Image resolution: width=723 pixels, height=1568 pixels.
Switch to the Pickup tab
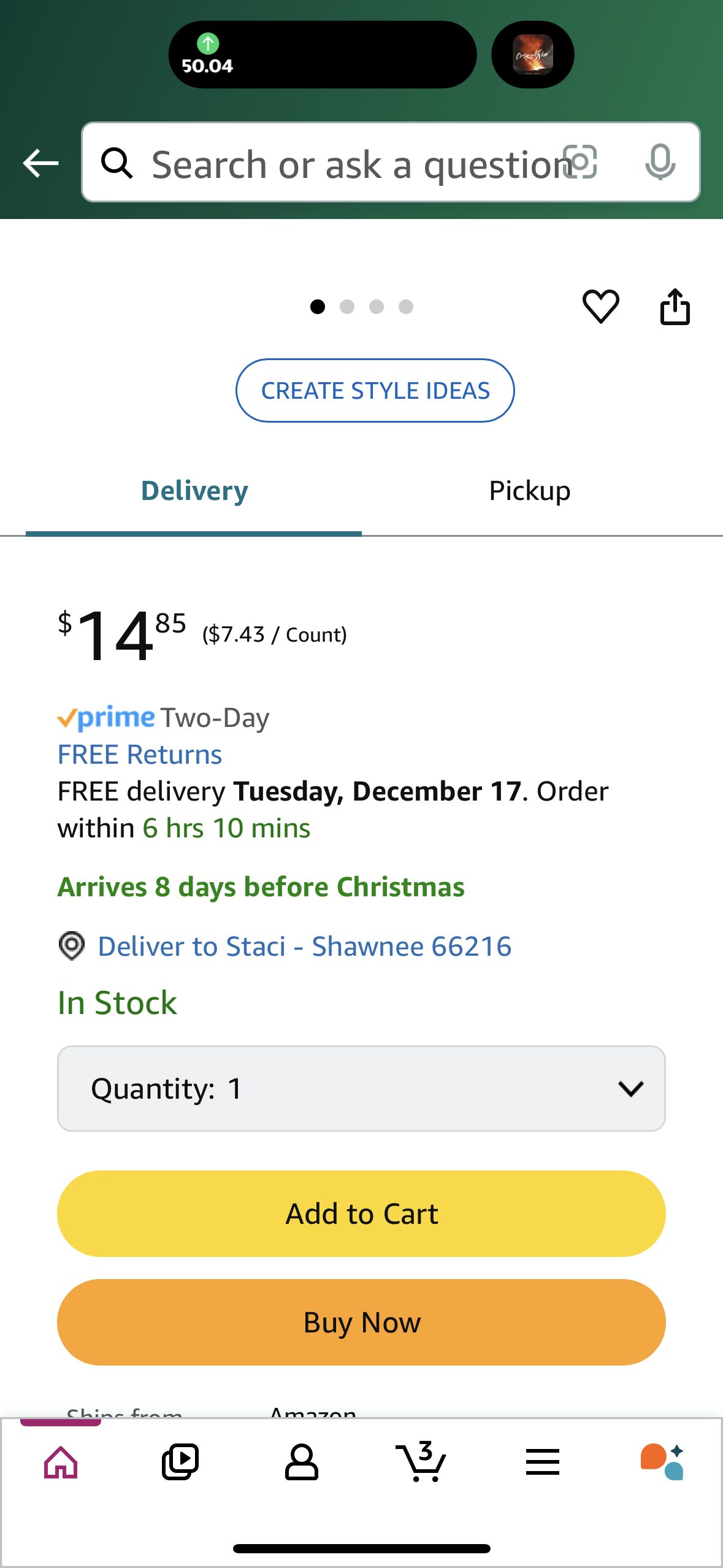click(530, 491)
